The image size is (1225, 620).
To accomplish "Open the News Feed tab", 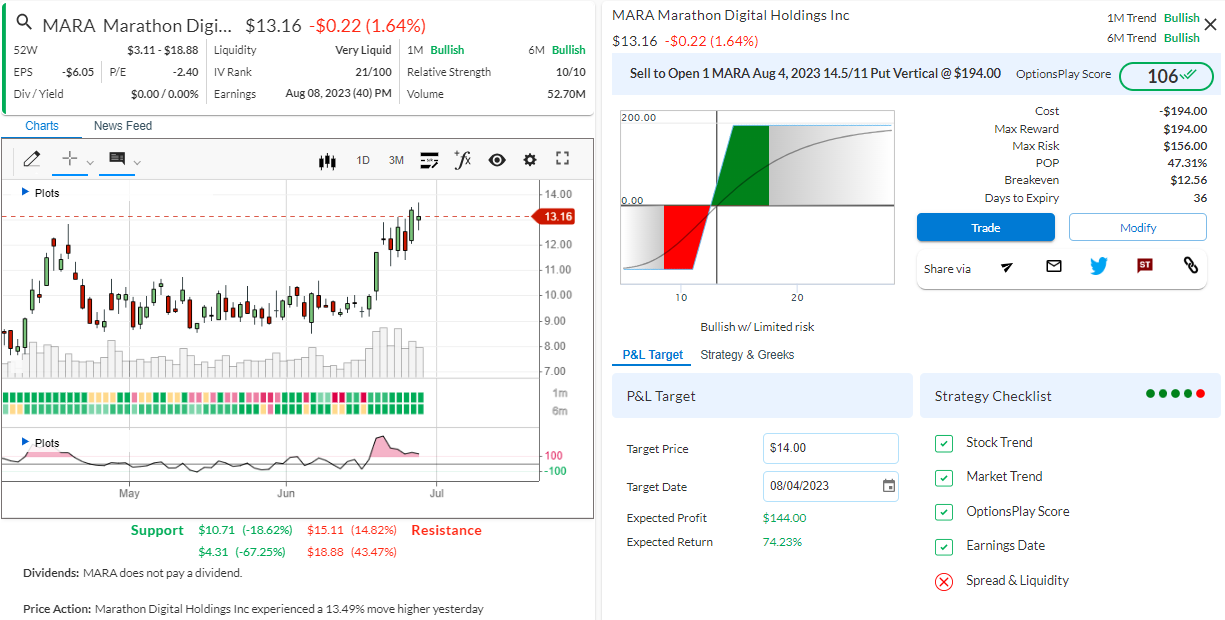I will [123, 126].
